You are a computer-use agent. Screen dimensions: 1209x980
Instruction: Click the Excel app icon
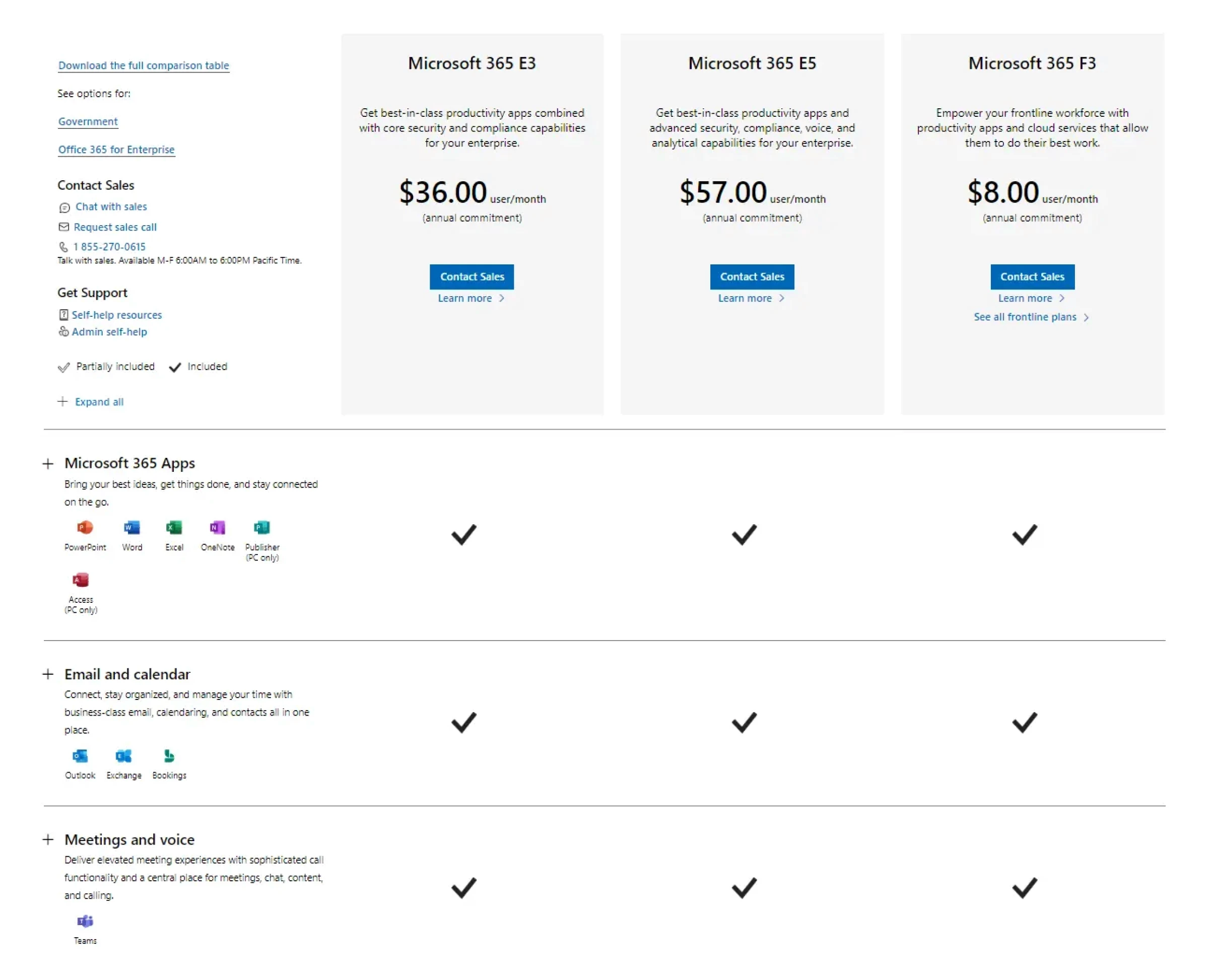[x=174, y=527]
